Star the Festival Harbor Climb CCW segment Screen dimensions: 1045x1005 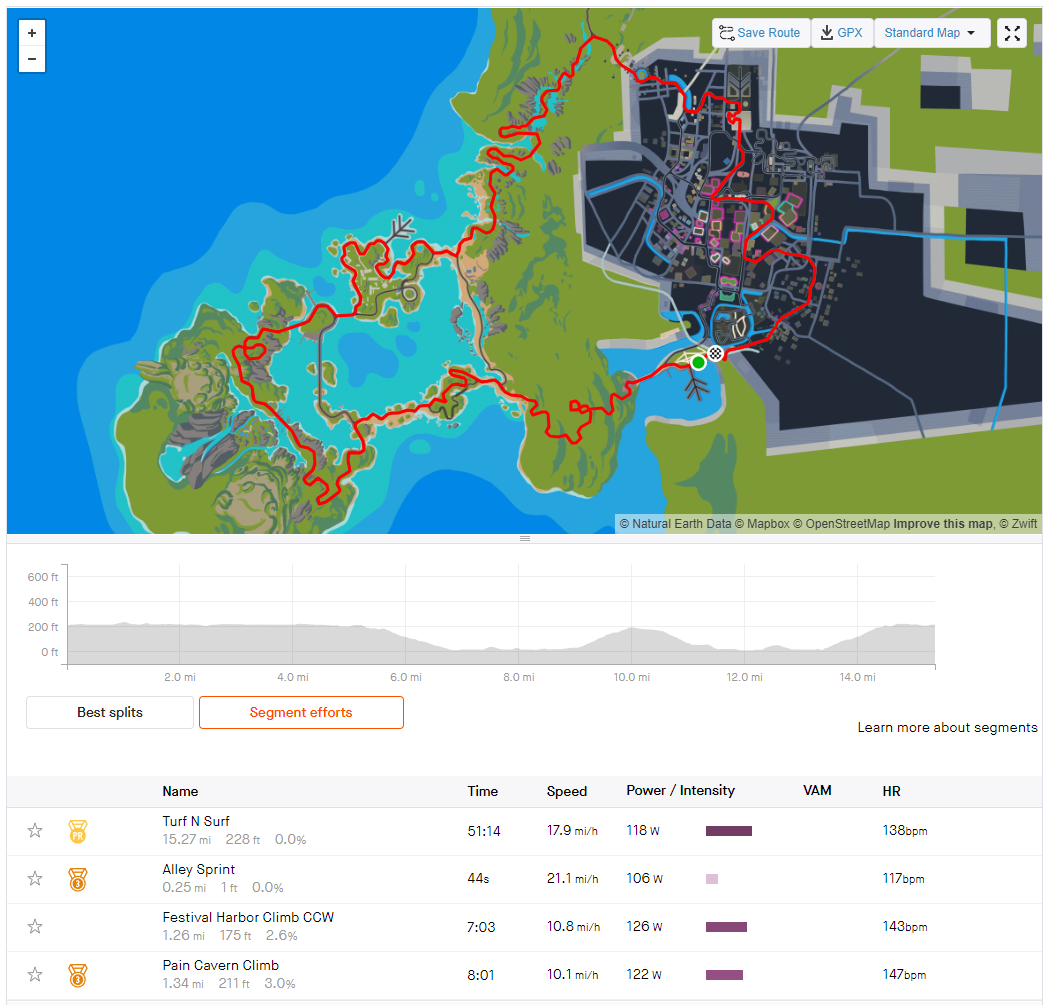35,926
